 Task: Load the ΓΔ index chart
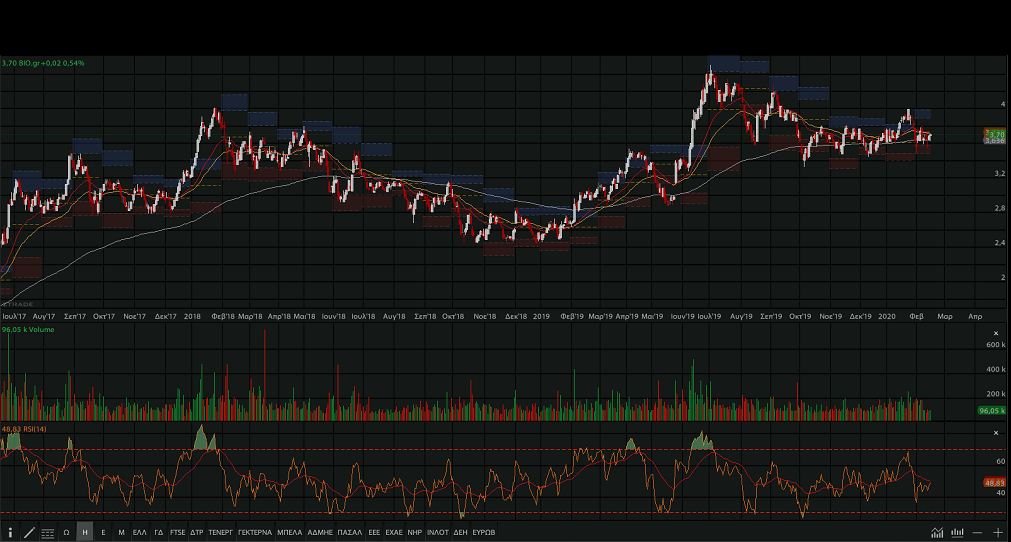tap(159, 533)
